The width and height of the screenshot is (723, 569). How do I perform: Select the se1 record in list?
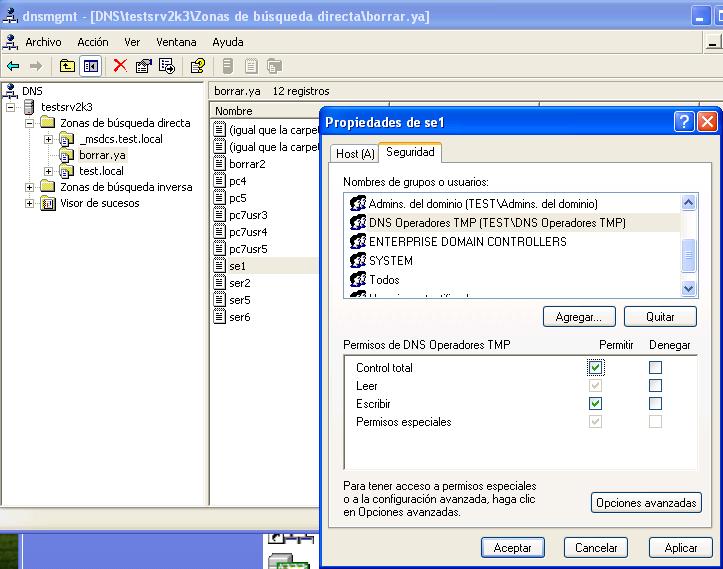pyautogui.click(x=237, y=266)
